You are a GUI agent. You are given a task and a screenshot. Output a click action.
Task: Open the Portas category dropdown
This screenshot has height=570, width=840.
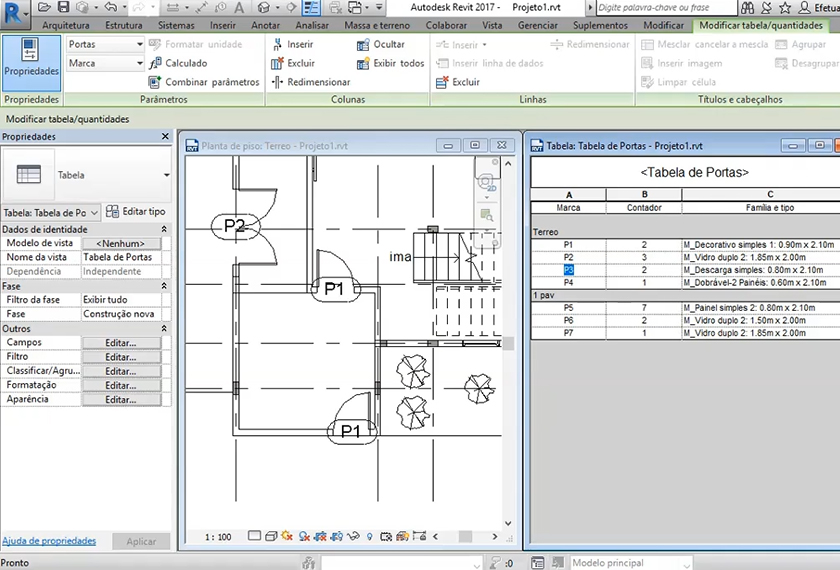coord(140,45)
